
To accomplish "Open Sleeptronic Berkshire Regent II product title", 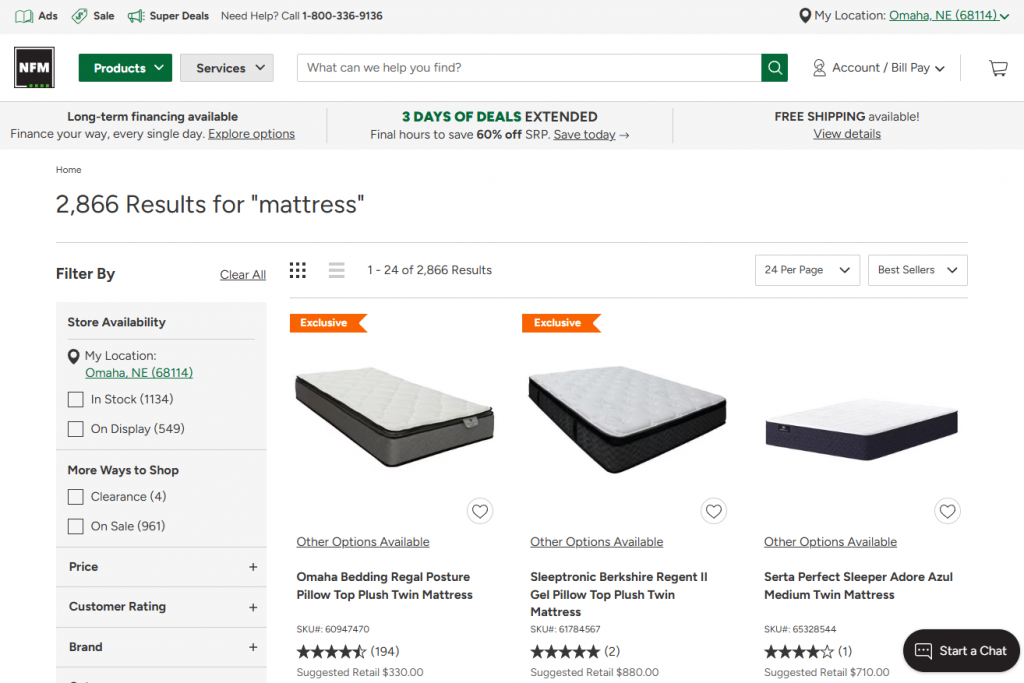I will pos(618,594).
